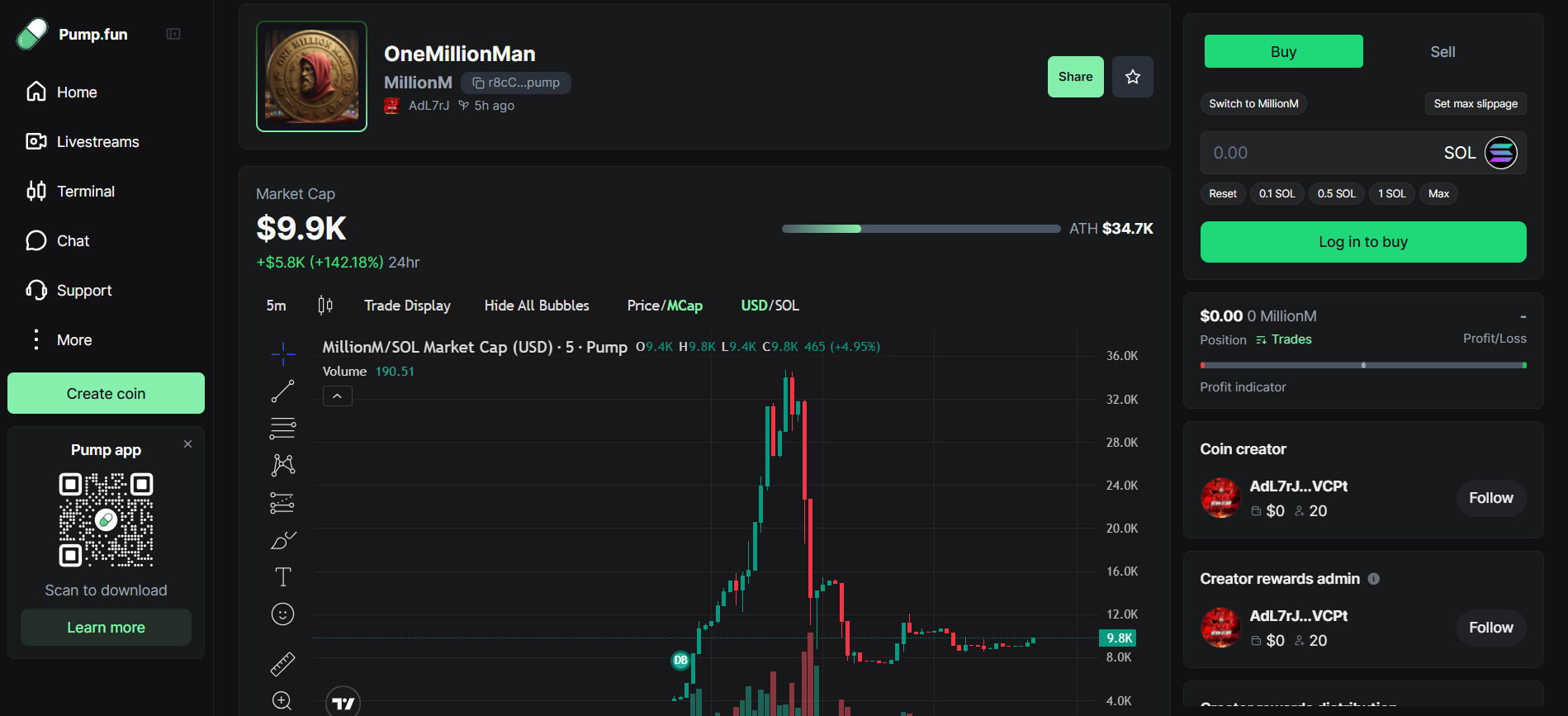
Task: Open the OneMillionMan coin image
Action: click(x=311, y=76)
